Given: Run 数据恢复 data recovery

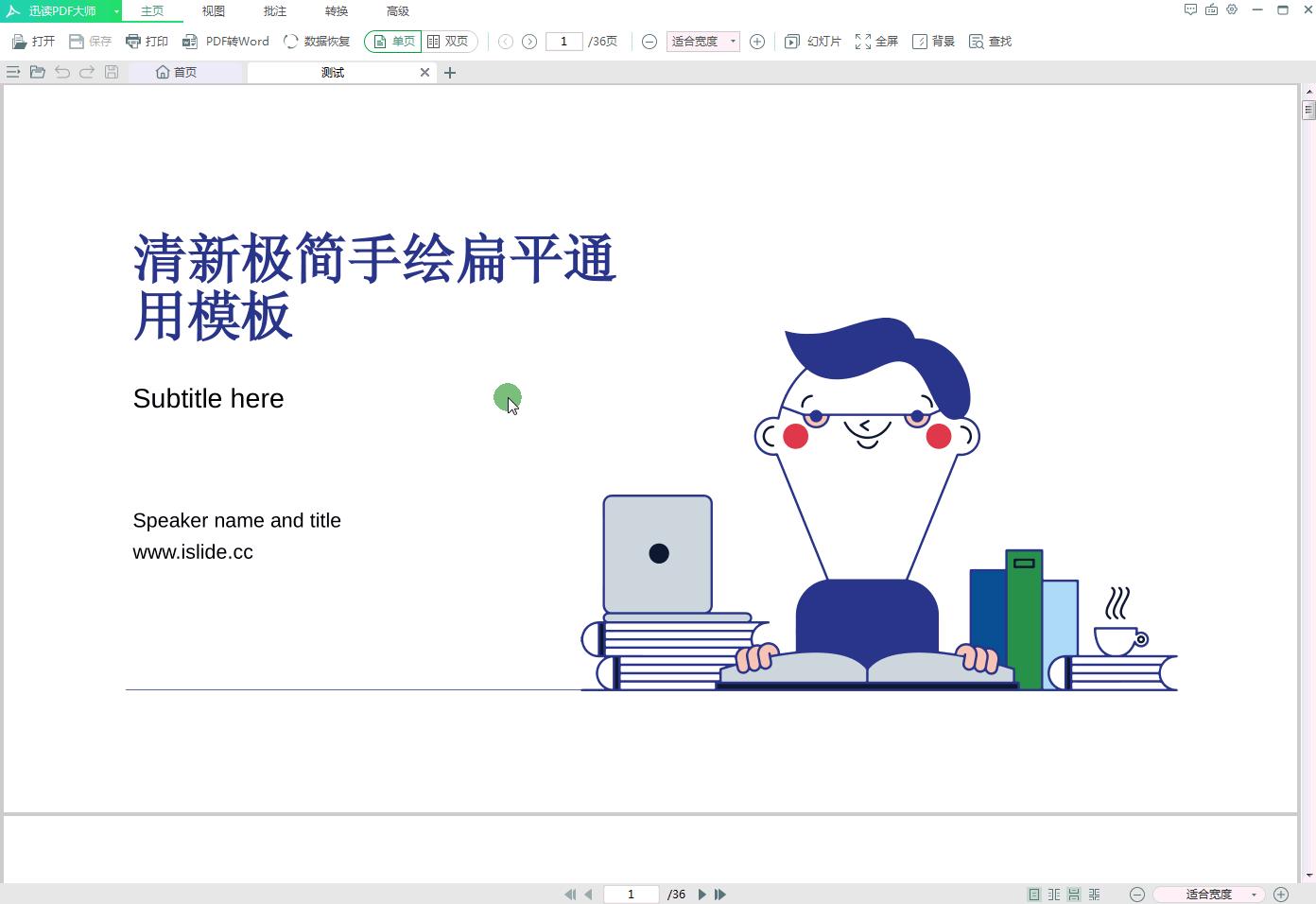Looking at the screenshot, I should click(317, 41).
